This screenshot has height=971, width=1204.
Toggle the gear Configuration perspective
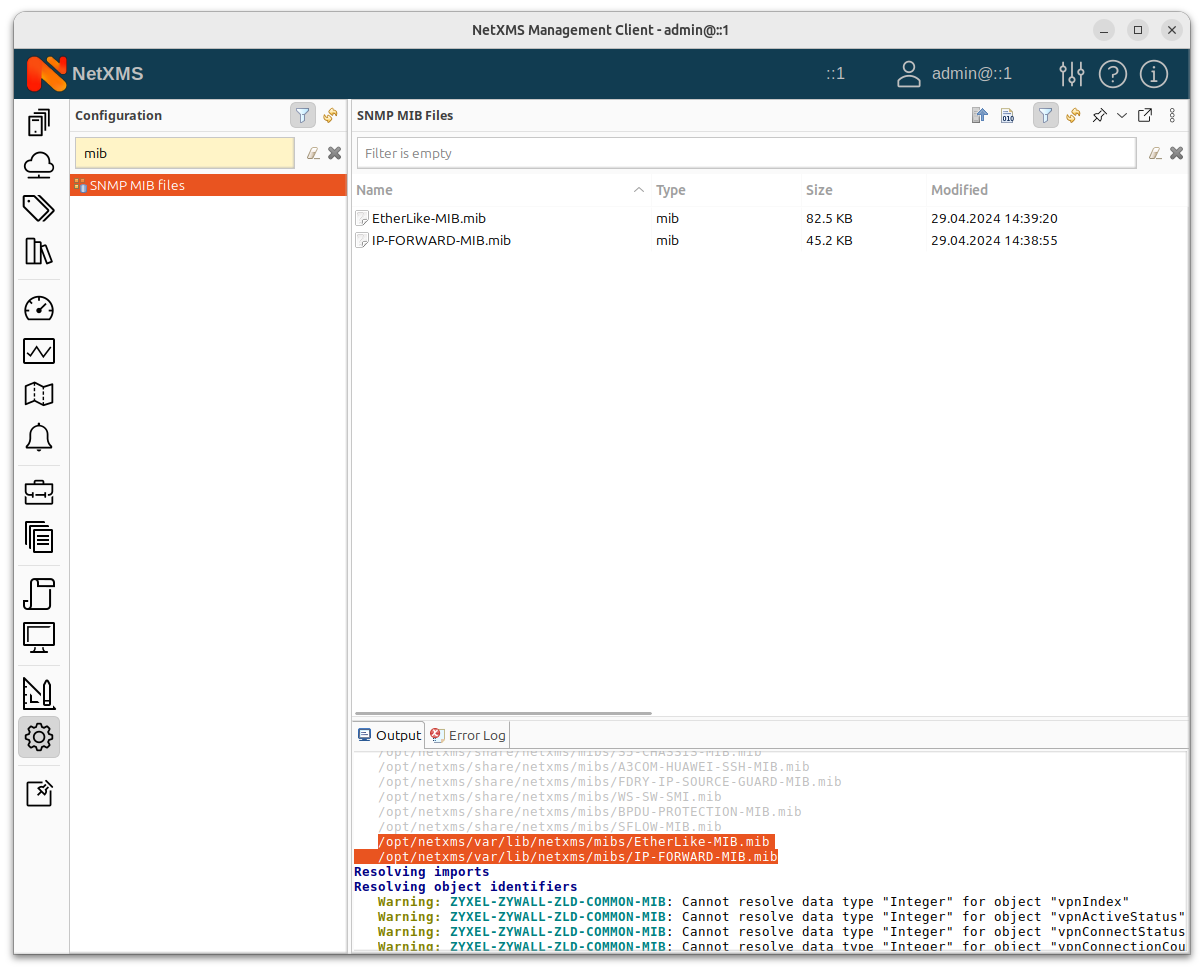[x=38, y=737]
